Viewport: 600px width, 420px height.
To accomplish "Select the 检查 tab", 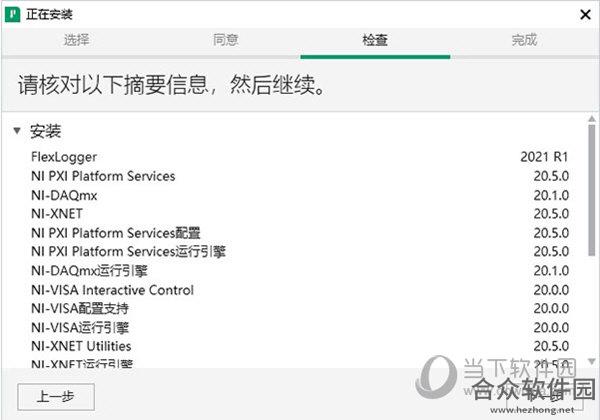I will pos(375,40).
